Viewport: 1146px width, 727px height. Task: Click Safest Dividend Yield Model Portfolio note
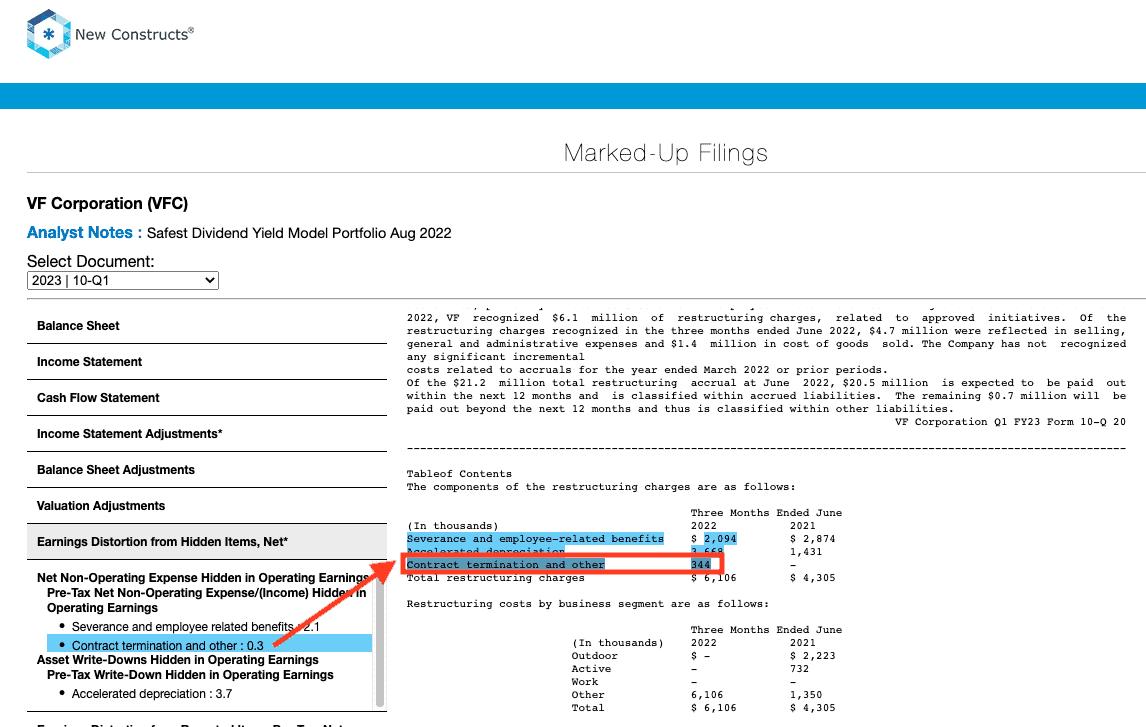pyautogui.click(x=299, y=233)
